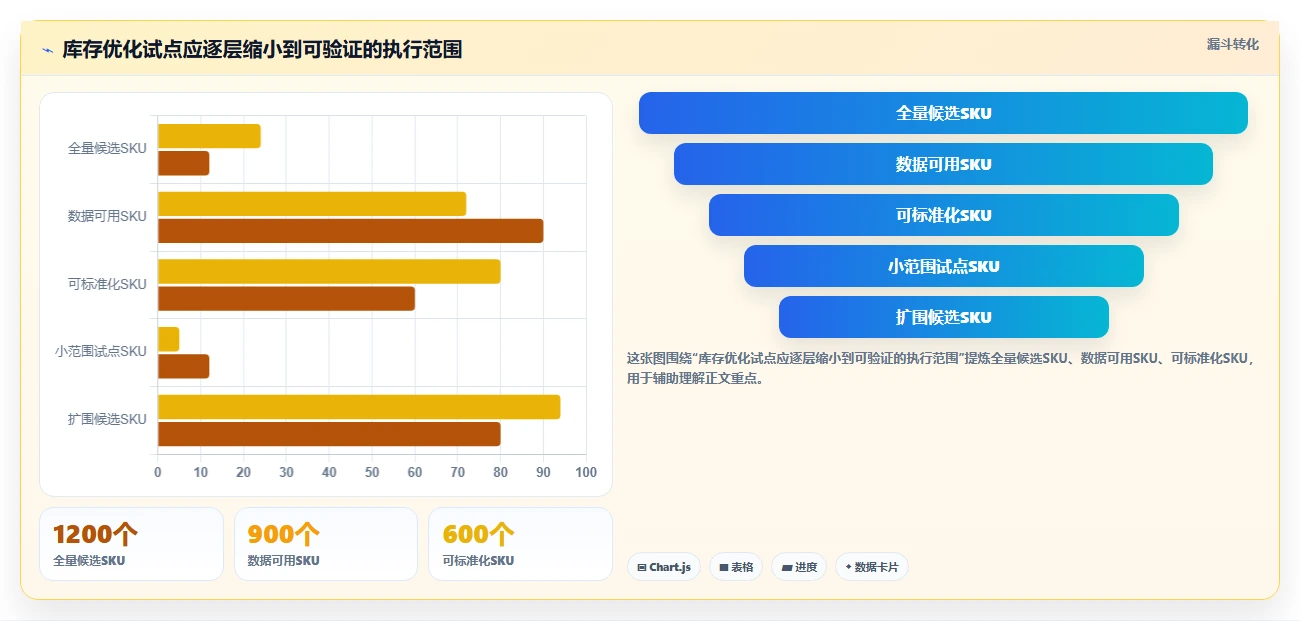Viewport: 1300px width, 621px height.
Task: Click the brown bar for 可标准化SKU
Action: click(x=286, y=298)
